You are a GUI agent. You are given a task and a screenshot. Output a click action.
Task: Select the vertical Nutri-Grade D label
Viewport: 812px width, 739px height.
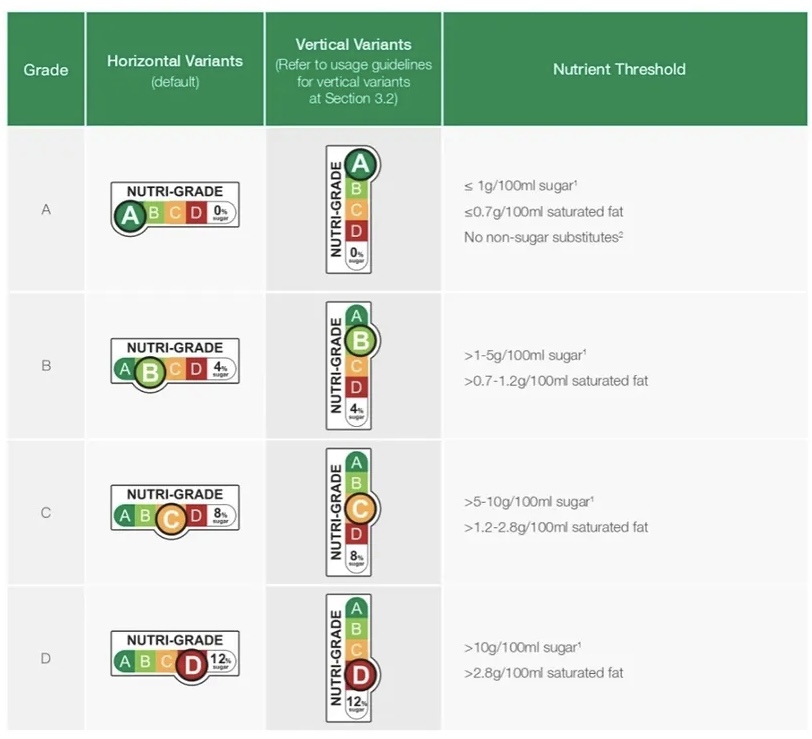click(x=349, y=658)
